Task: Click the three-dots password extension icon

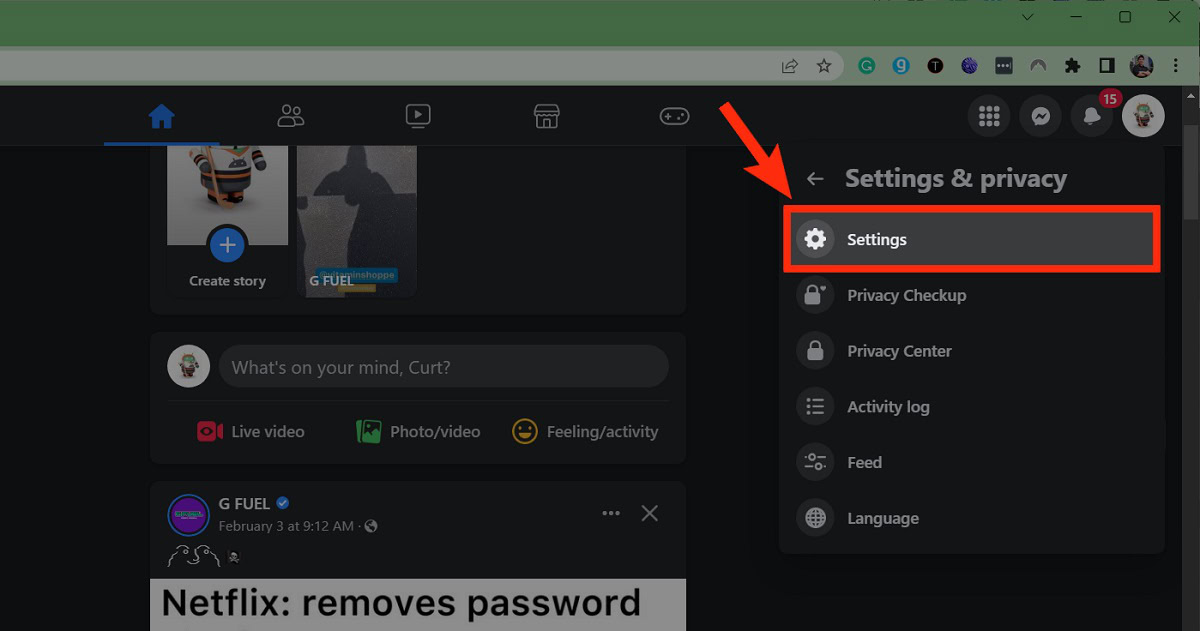Action: tap(1004, 66)
